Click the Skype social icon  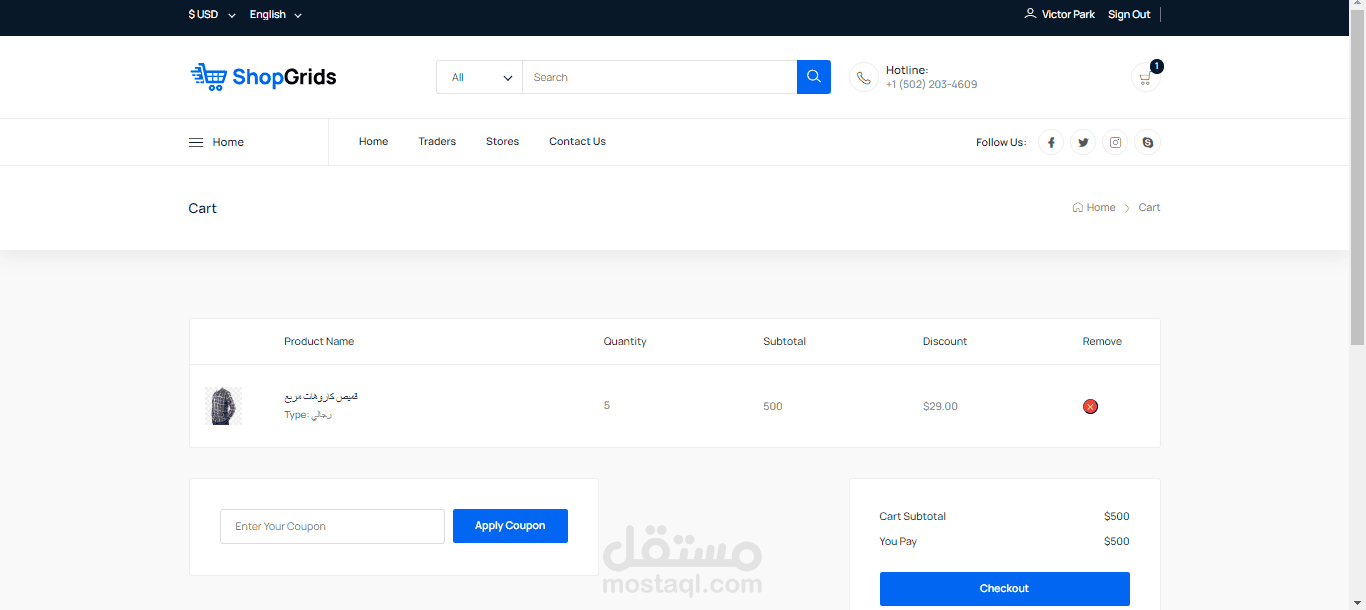click(1147, 142)
